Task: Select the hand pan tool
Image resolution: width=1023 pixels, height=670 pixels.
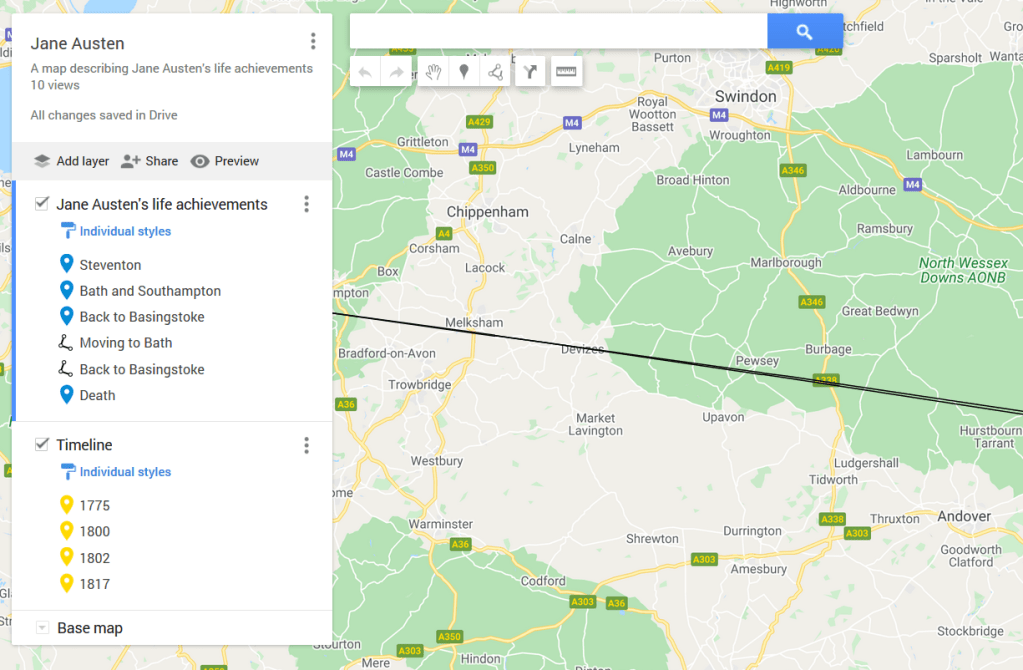Action: (x=434, y=71)
